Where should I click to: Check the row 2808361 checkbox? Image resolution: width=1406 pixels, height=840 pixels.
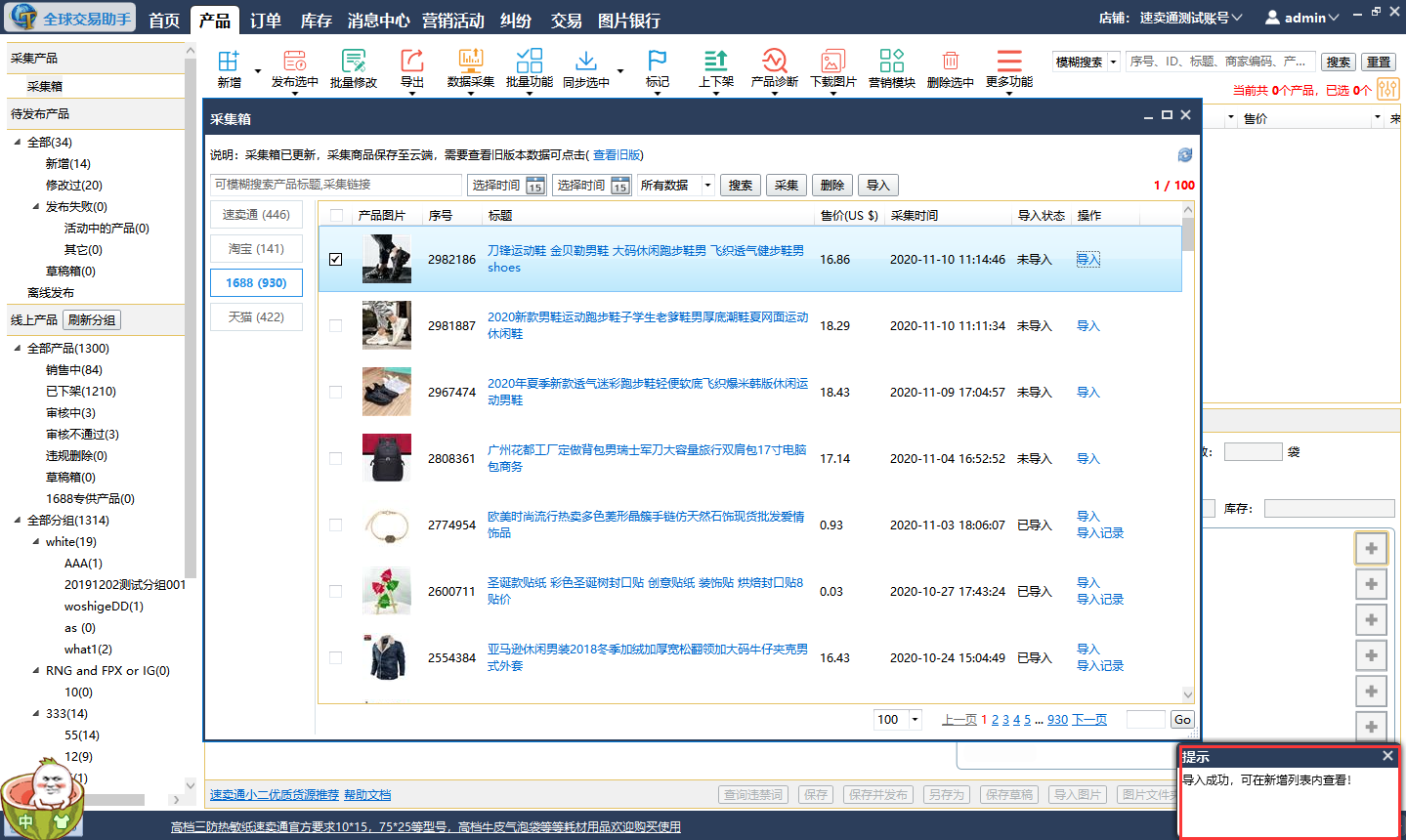335,458
